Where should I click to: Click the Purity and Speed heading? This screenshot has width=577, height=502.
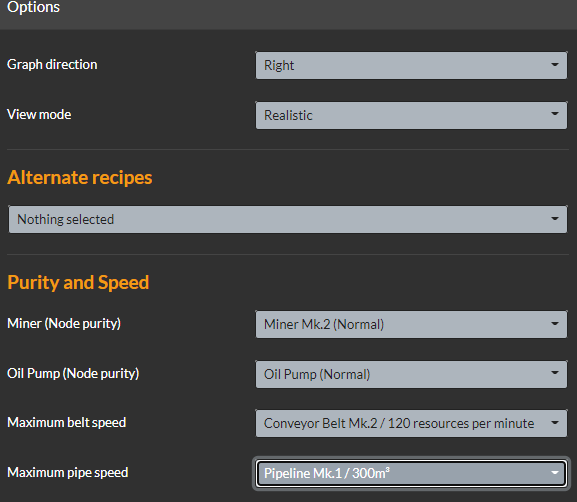(78, 283)
